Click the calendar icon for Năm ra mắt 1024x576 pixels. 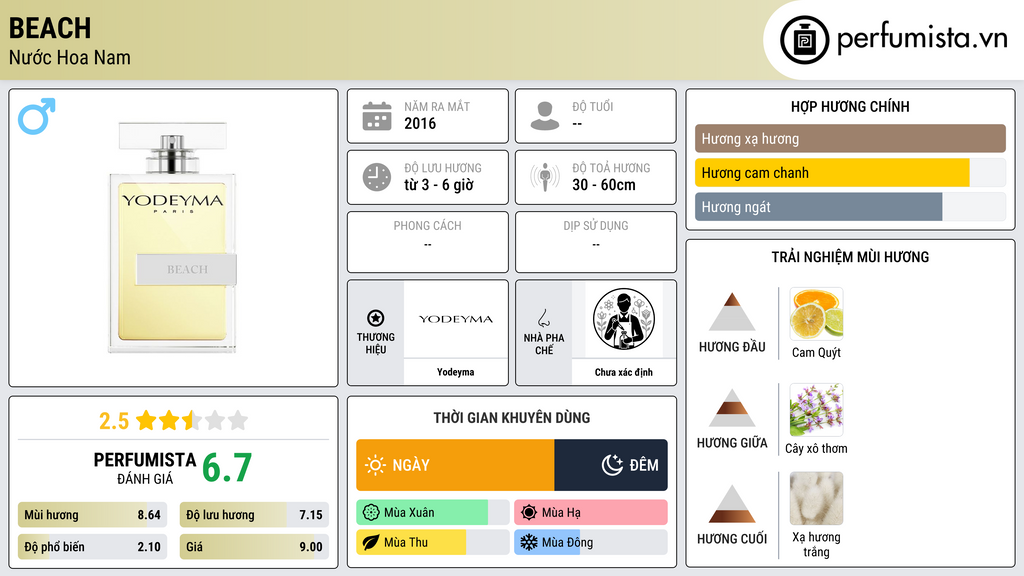(377, 116)
